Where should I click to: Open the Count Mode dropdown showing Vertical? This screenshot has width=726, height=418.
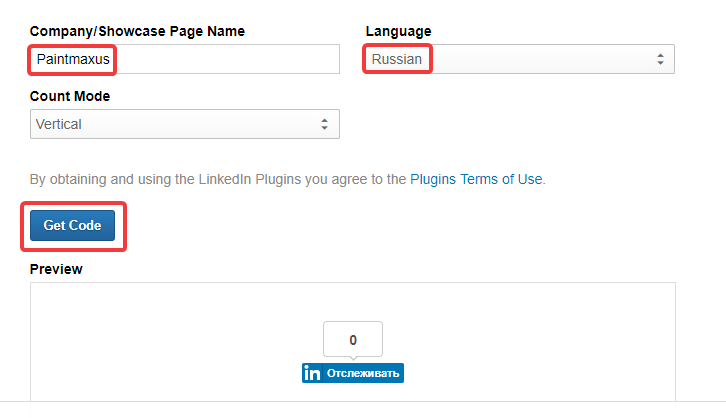pyautogui.click(x=185, y=124)
